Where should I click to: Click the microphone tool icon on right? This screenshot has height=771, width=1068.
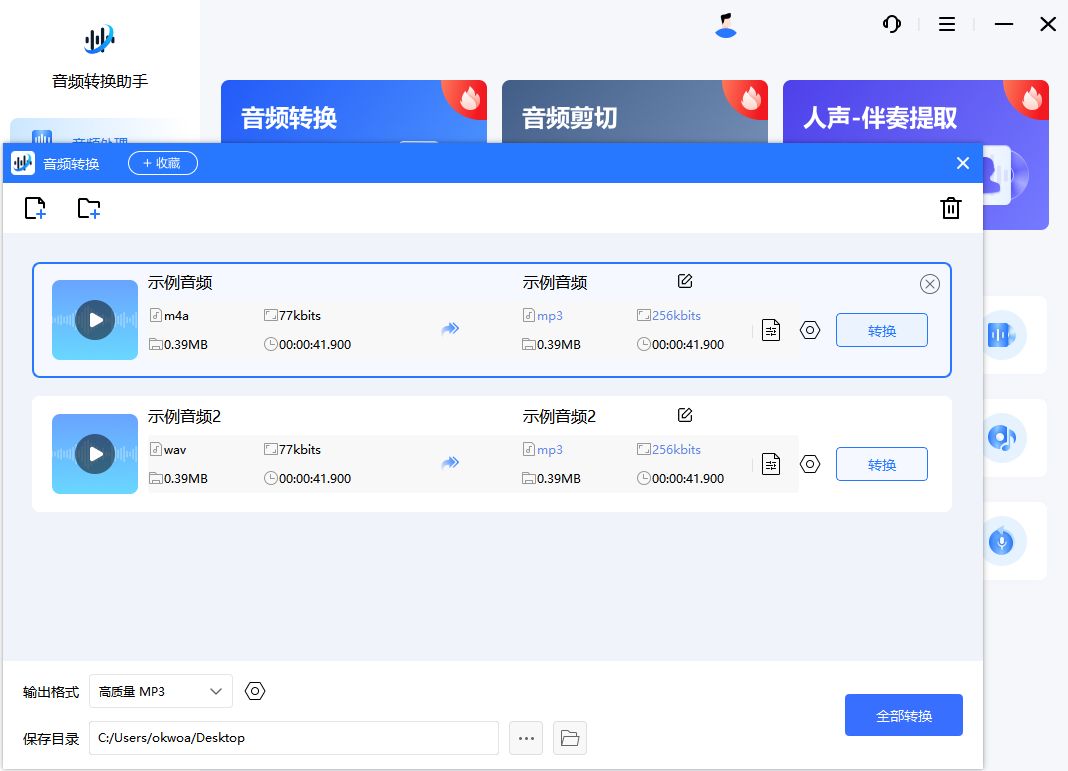click(1001, 541)
